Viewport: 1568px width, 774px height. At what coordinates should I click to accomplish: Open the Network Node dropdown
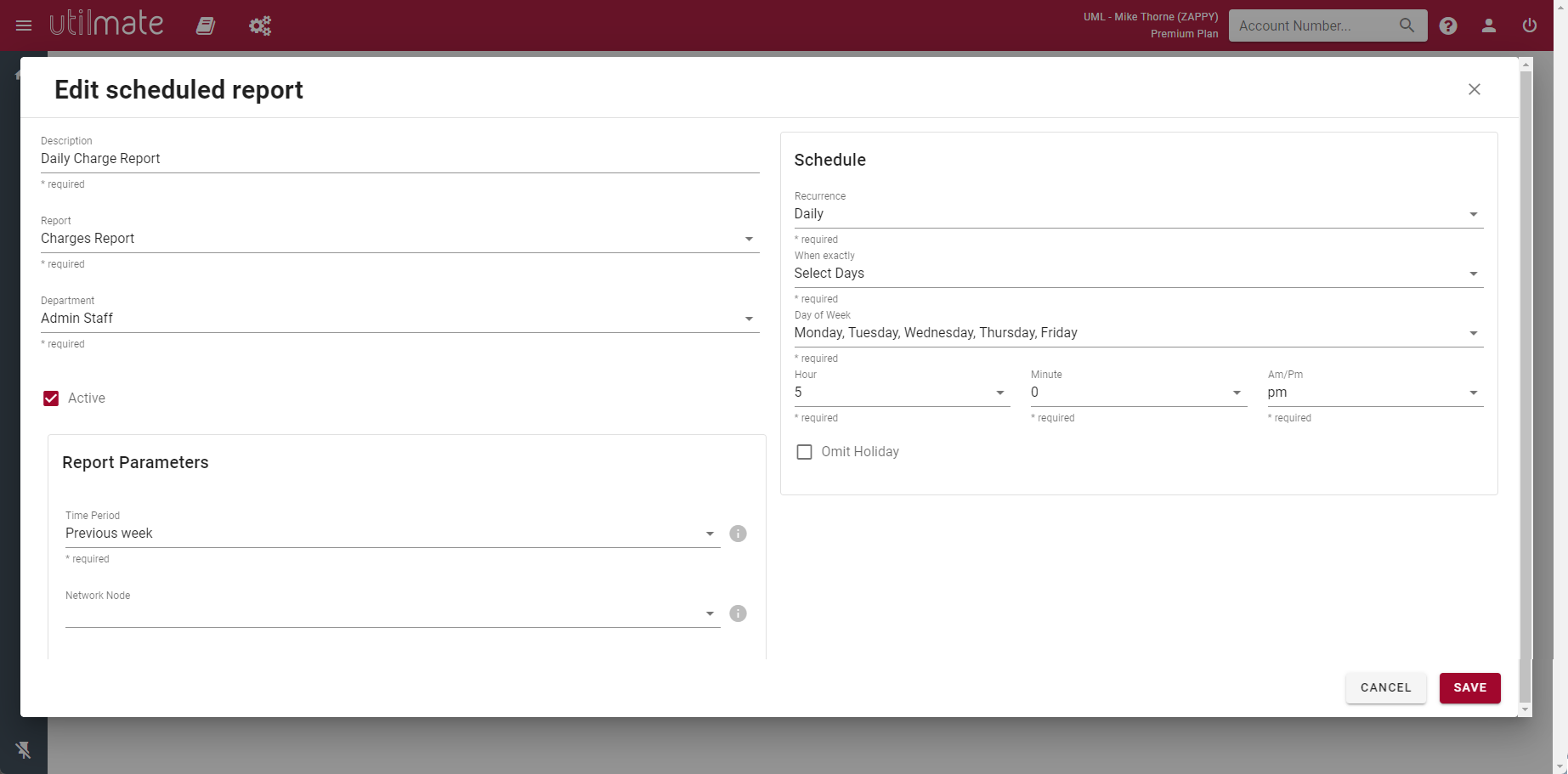click(393, 613)
